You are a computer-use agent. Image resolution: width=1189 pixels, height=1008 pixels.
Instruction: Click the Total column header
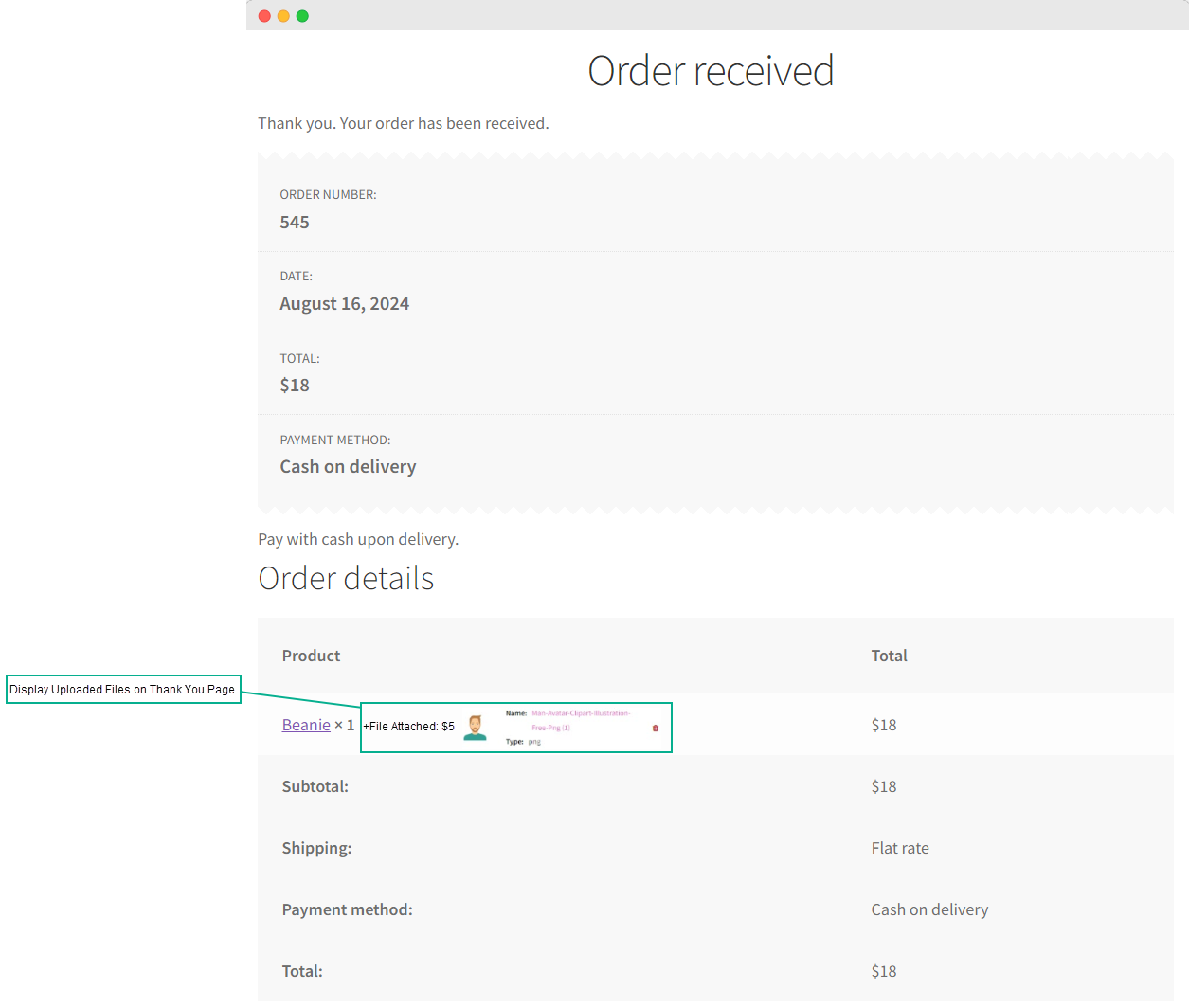click(x=888, y=655)
